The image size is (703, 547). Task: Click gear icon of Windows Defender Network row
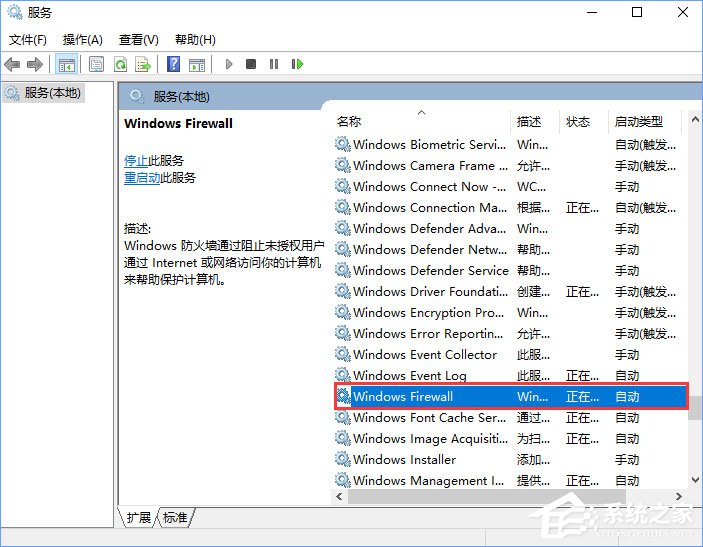[343, 249]
